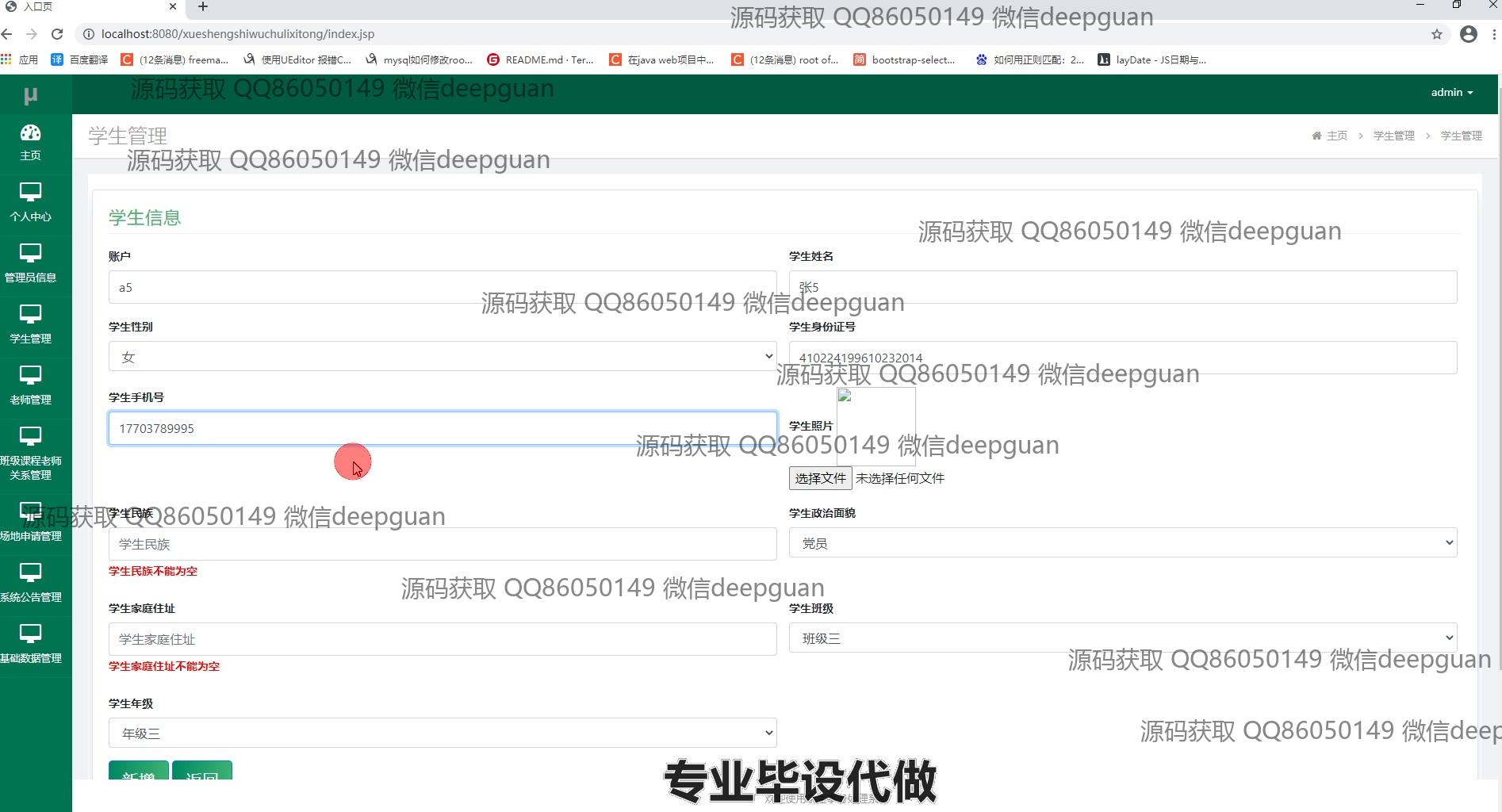Screen dimensions: 1502x812
Task: Click the 学生家庭住址 text field
Action: pyautogui.click(x=442, y=639)
